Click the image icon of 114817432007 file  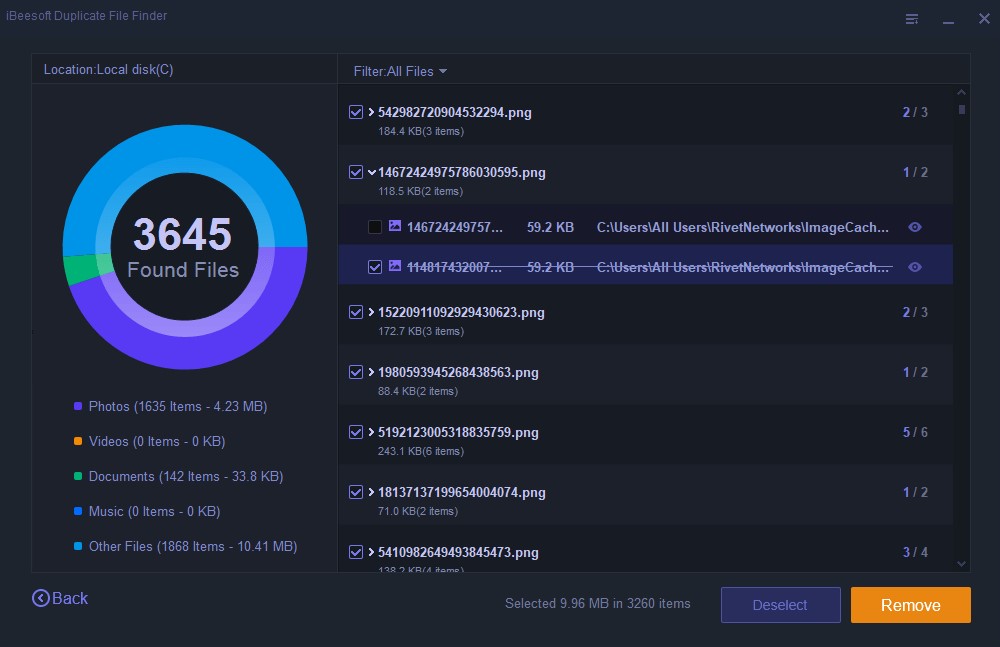(x=395, y=267)
